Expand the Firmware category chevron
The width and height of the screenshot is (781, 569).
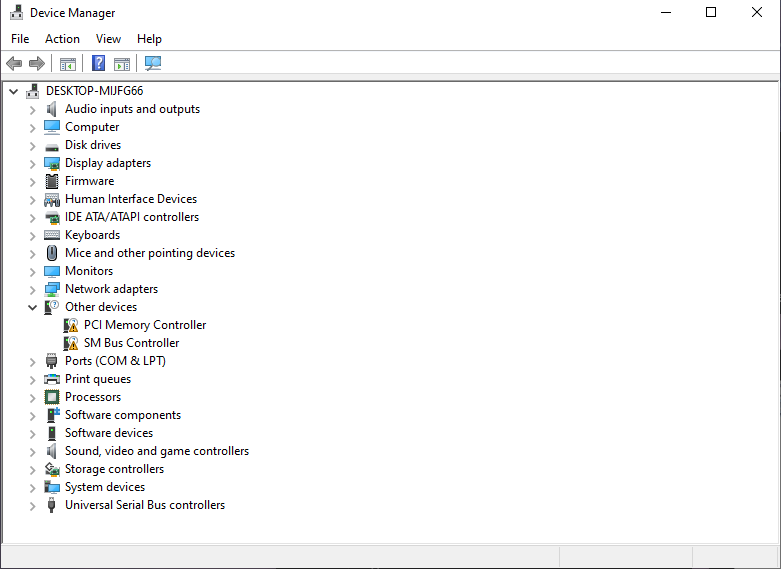point(33,182)
